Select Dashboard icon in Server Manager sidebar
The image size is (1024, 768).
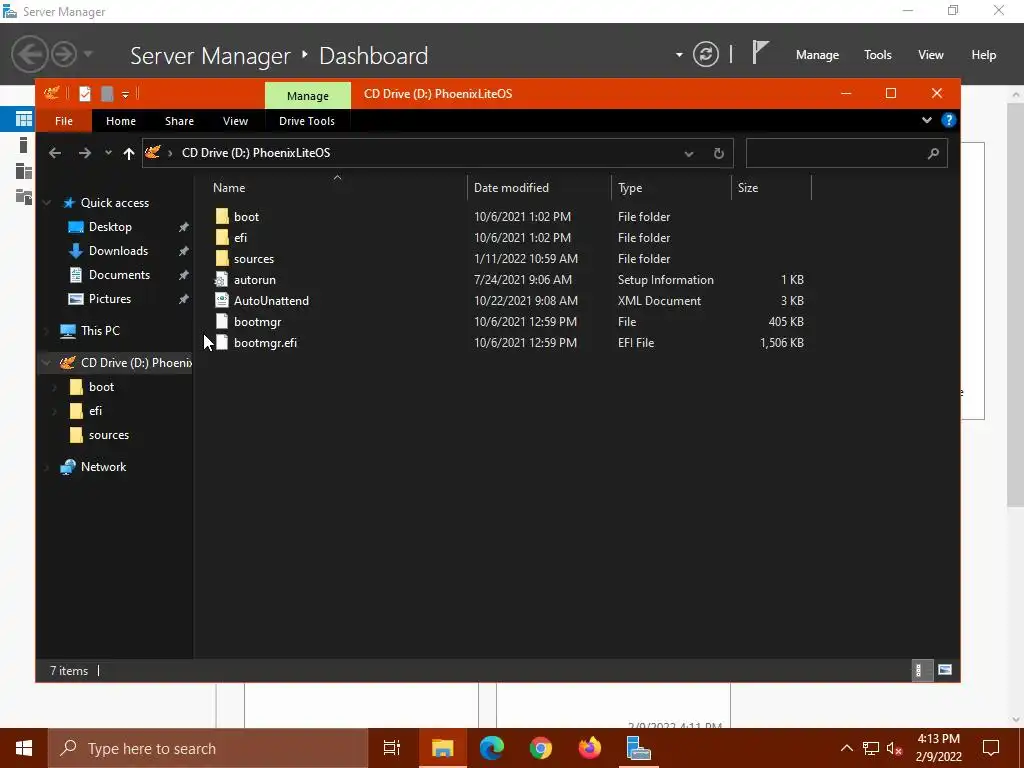pos(24,119)
